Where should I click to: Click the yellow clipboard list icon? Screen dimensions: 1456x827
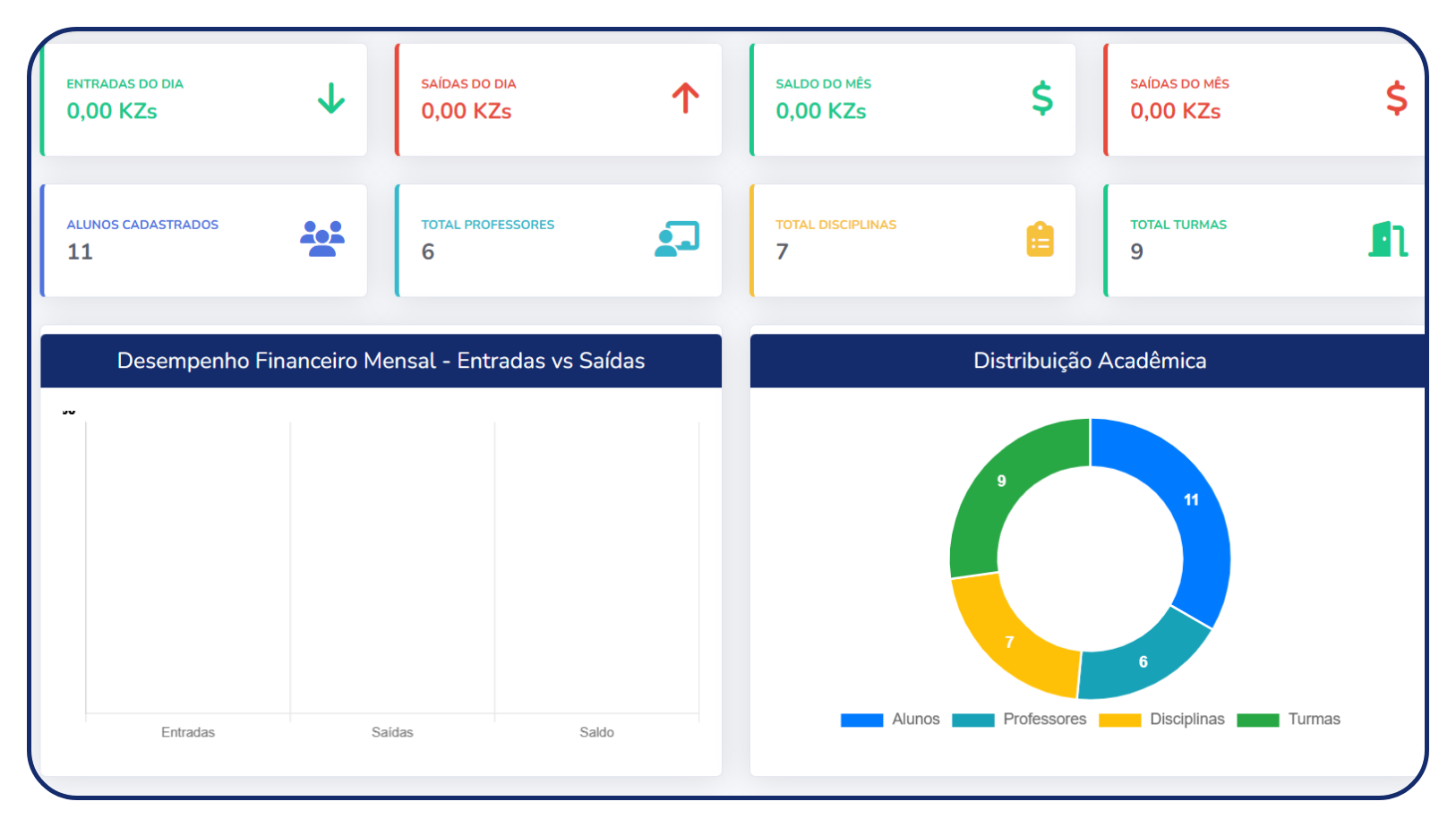[1040, 239]
